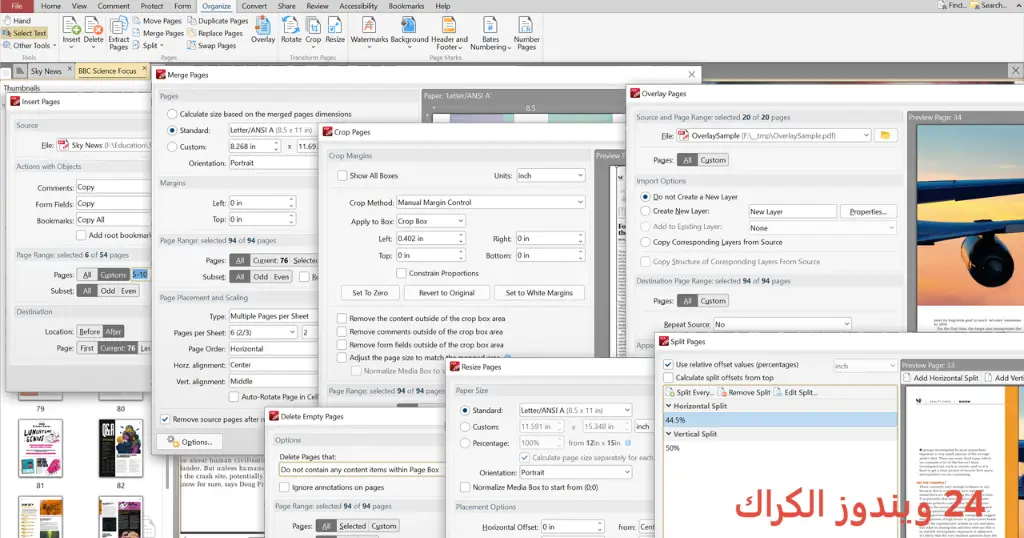
Task: Click Duplicate Pages in the ribbon
Action: [218, 21]
